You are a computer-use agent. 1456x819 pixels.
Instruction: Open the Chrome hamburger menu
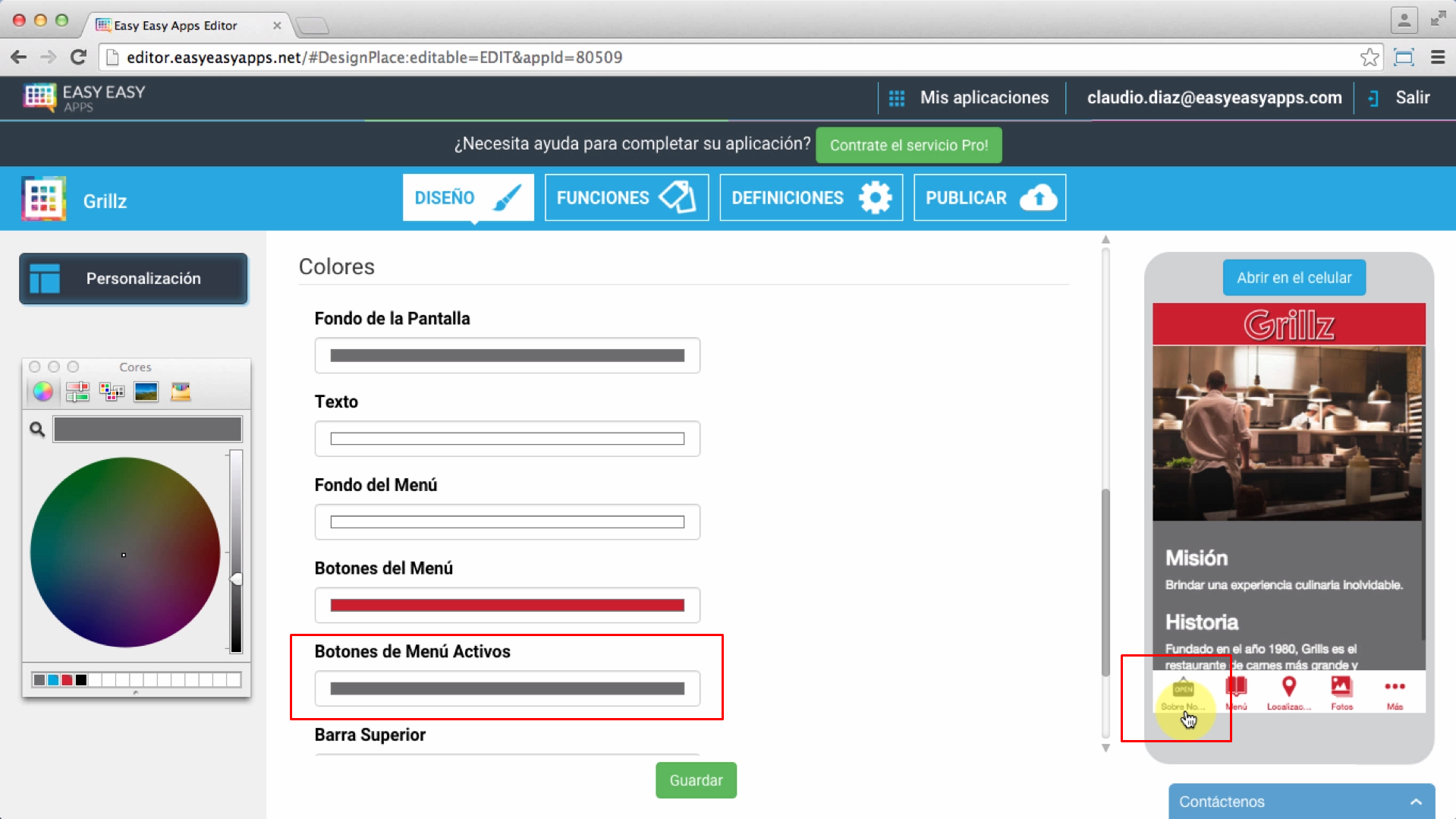(x=1437, y=58)
